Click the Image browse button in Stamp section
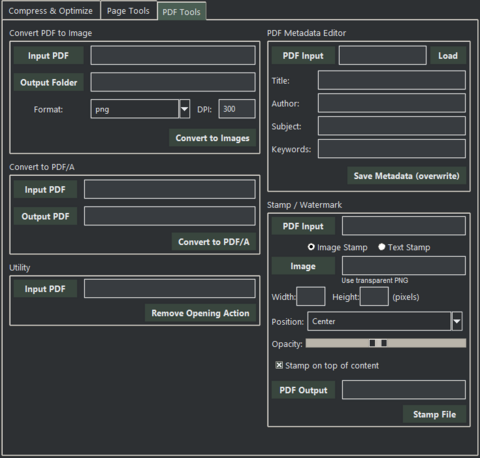The image size is (480, 458). (303, 266)
